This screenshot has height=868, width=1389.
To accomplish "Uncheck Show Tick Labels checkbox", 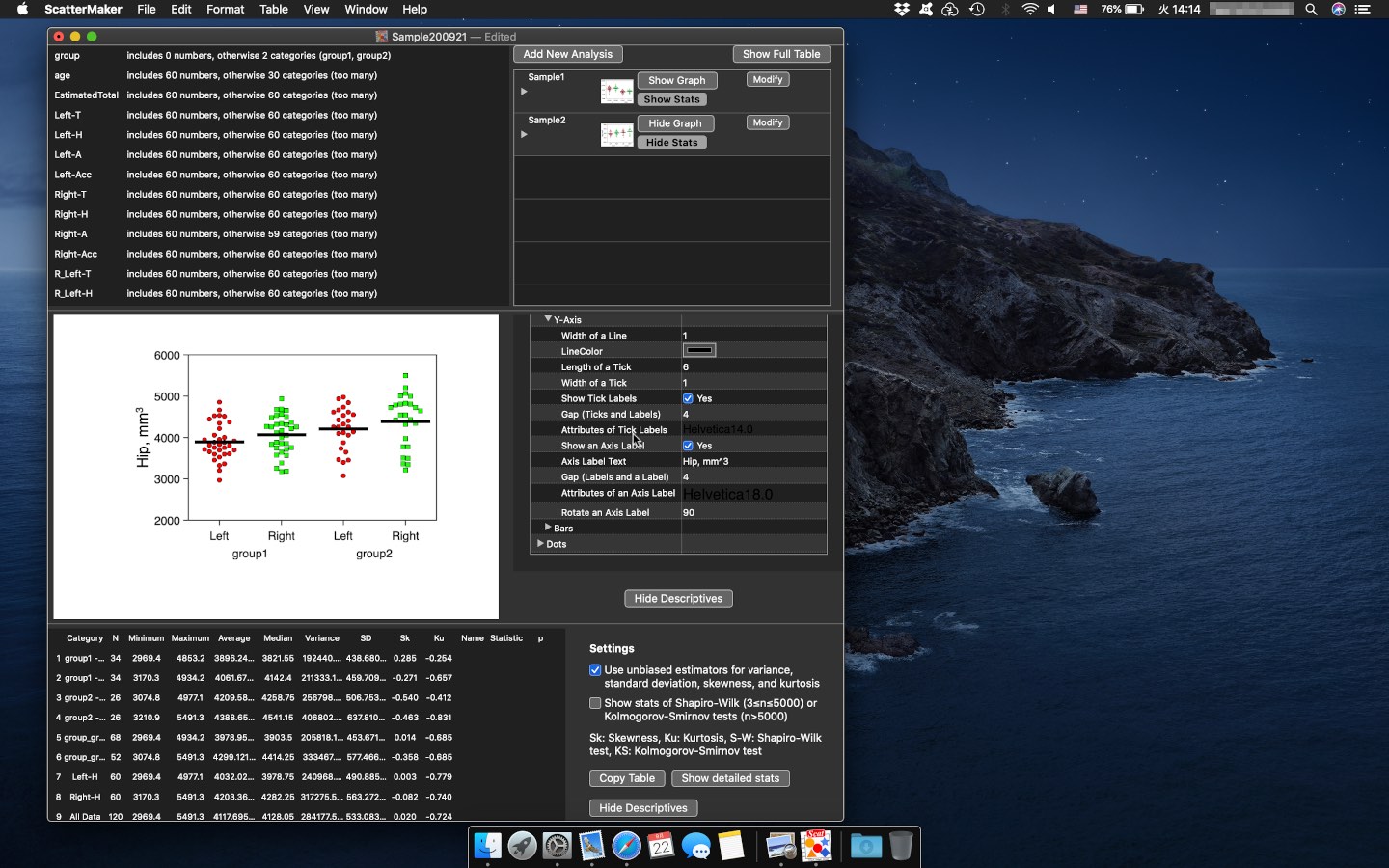I will [x=688, y=398].
